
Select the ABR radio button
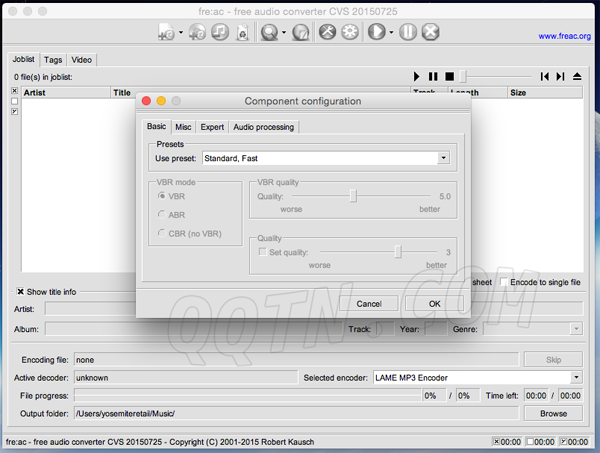click(163, 214)
